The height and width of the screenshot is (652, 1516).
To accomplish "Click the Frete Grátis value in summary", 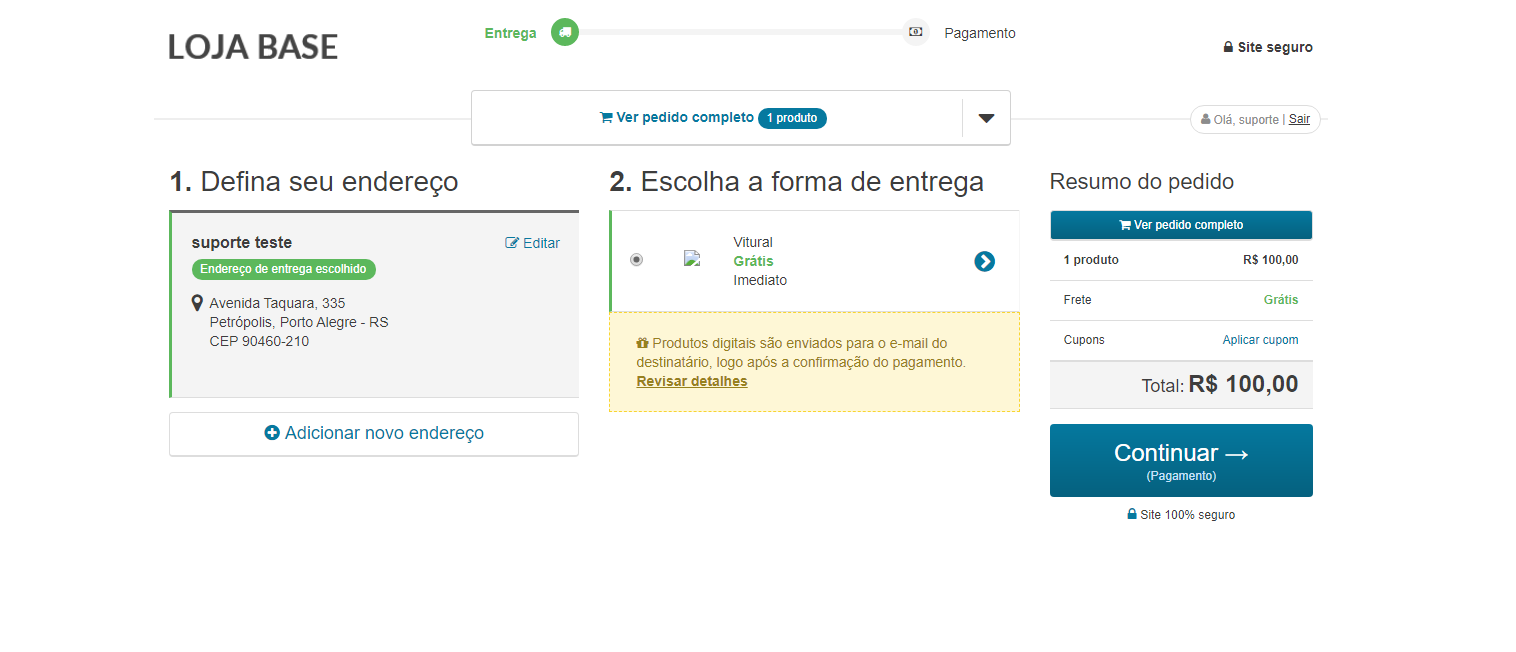I will (x=1281, y=300).
